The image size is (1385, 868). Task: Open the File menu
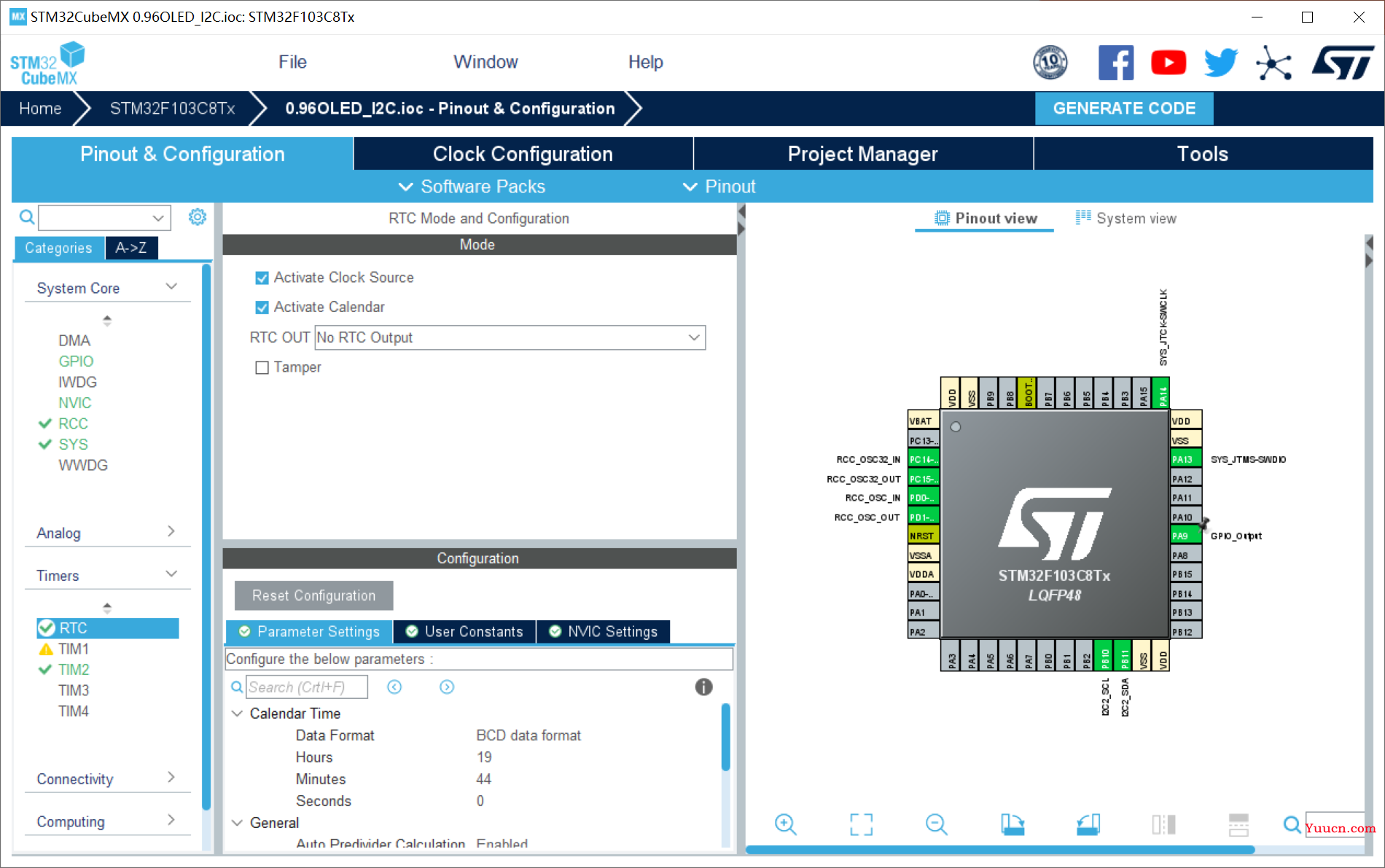[x=292, y=62]
